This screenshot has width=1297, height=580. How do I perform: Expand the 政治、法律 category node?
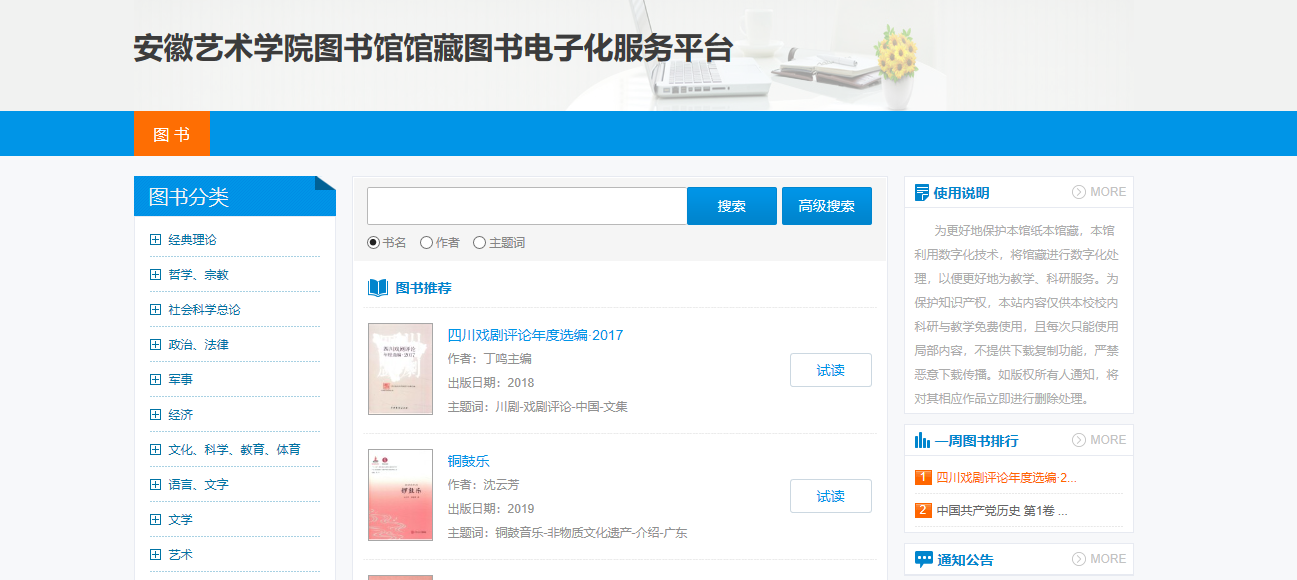[155, 345]
